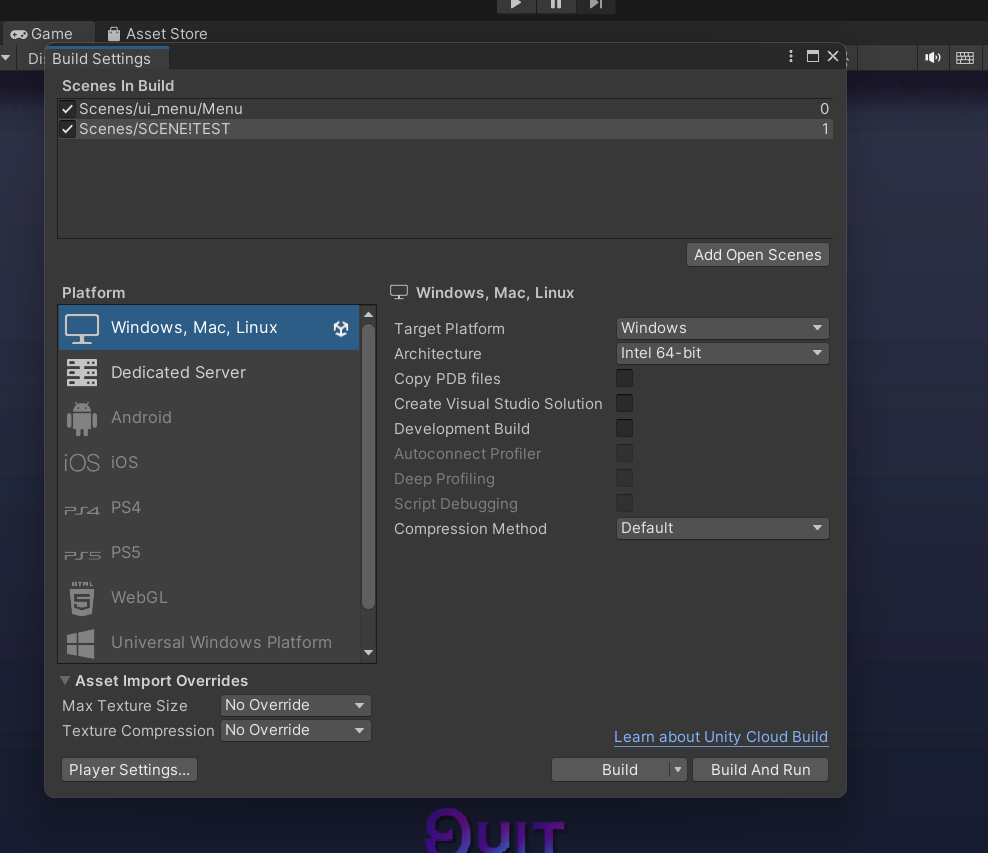Select PS4 platform

pyautogui.click(x=209, y=508)
